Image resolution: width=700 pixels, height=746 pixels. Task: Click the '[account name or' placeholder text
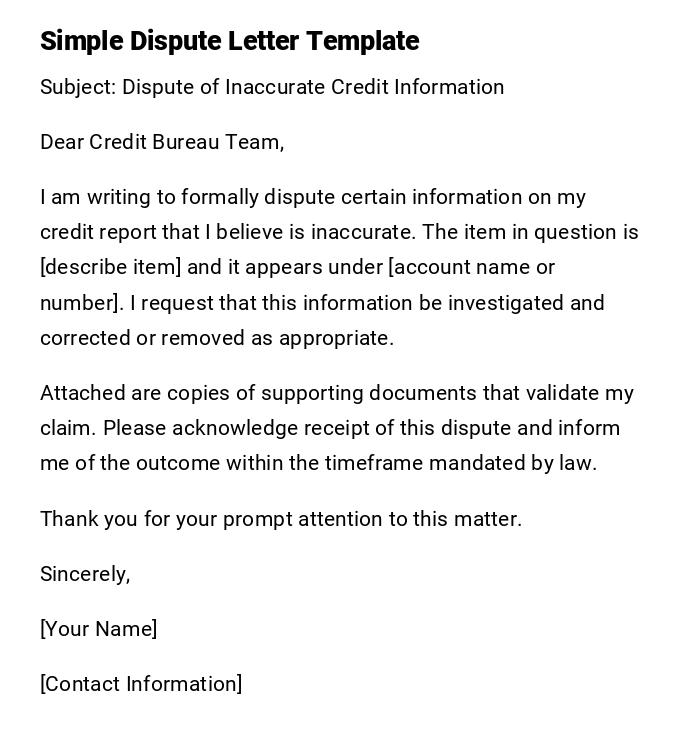[x=471, y=267]
